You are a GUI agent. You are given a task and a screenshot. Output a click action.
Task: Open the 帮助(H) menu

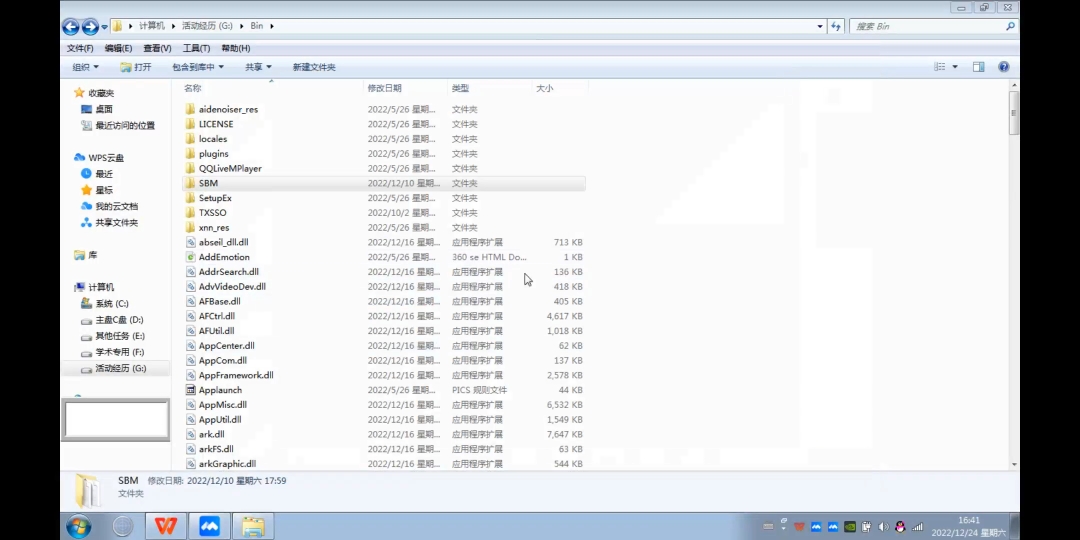pyautogui.click(x=236, y=48)
